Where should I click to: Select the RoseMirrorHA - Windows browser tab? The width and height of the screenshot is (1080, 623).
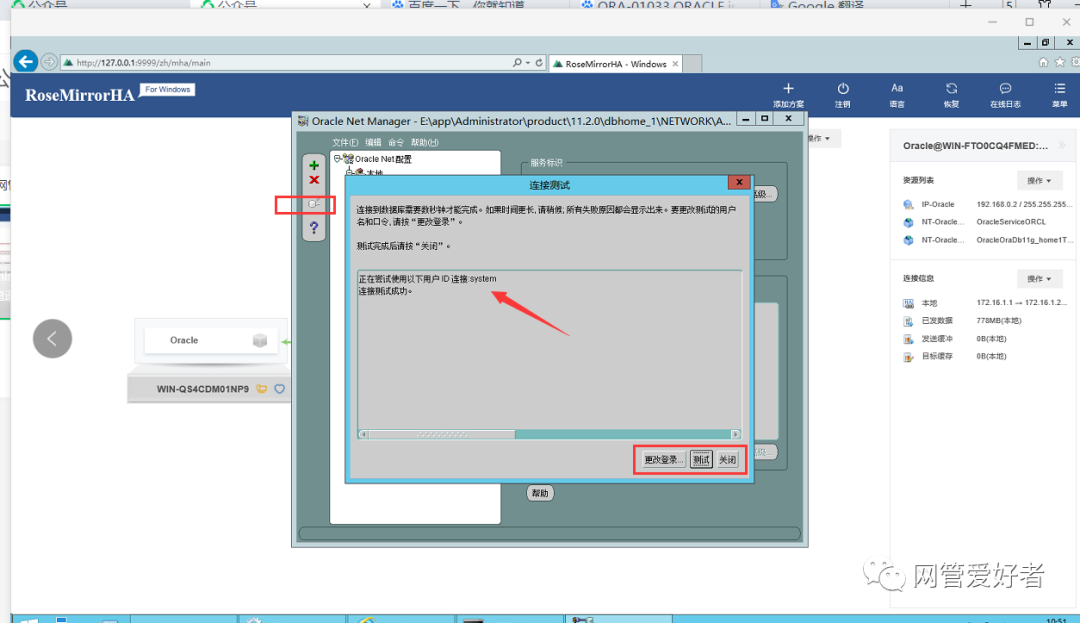pos(615,63)
